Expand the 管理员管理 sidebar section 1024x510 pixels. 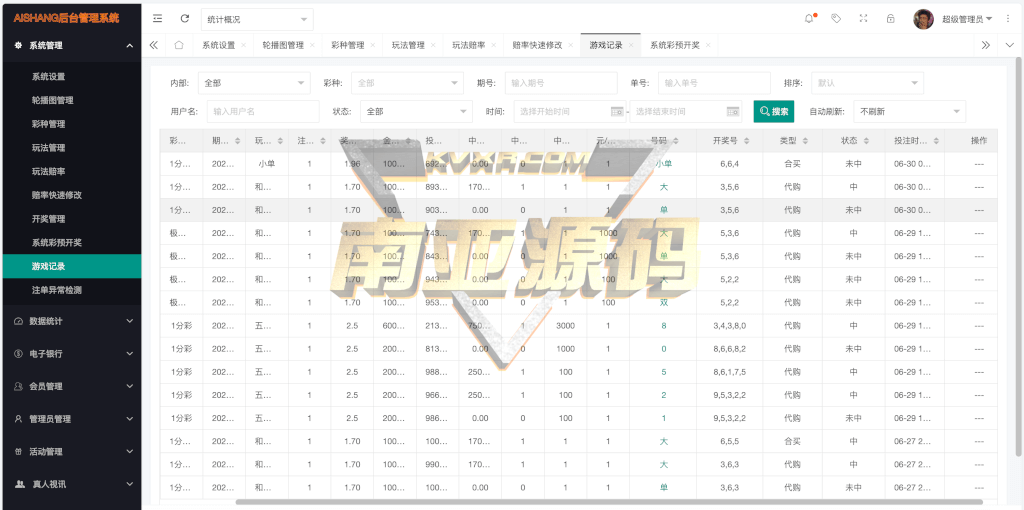(x=71, y=419)
